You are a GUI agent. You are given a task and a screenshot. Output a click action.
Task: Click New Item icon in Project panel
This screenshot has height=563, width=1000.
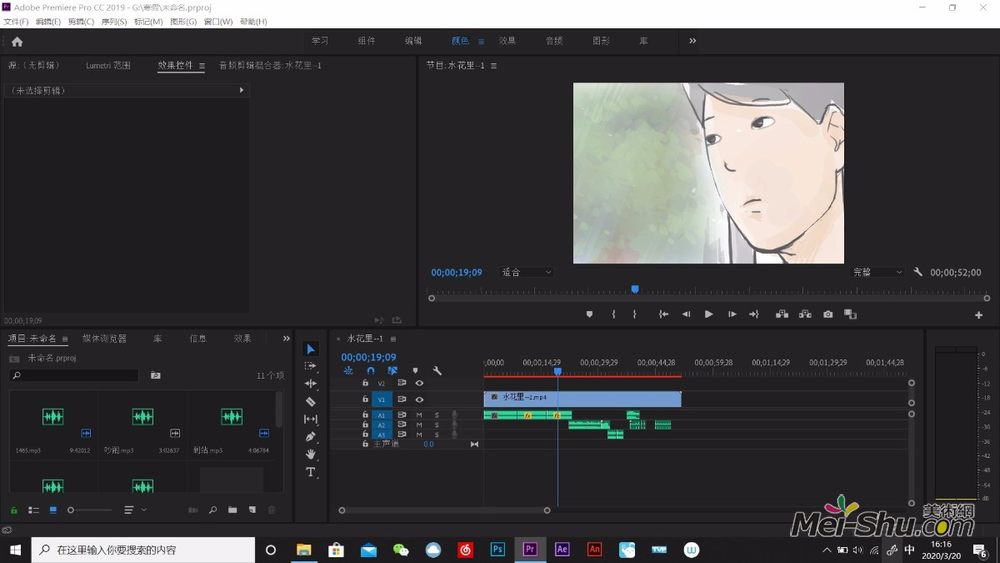(253, 510)
